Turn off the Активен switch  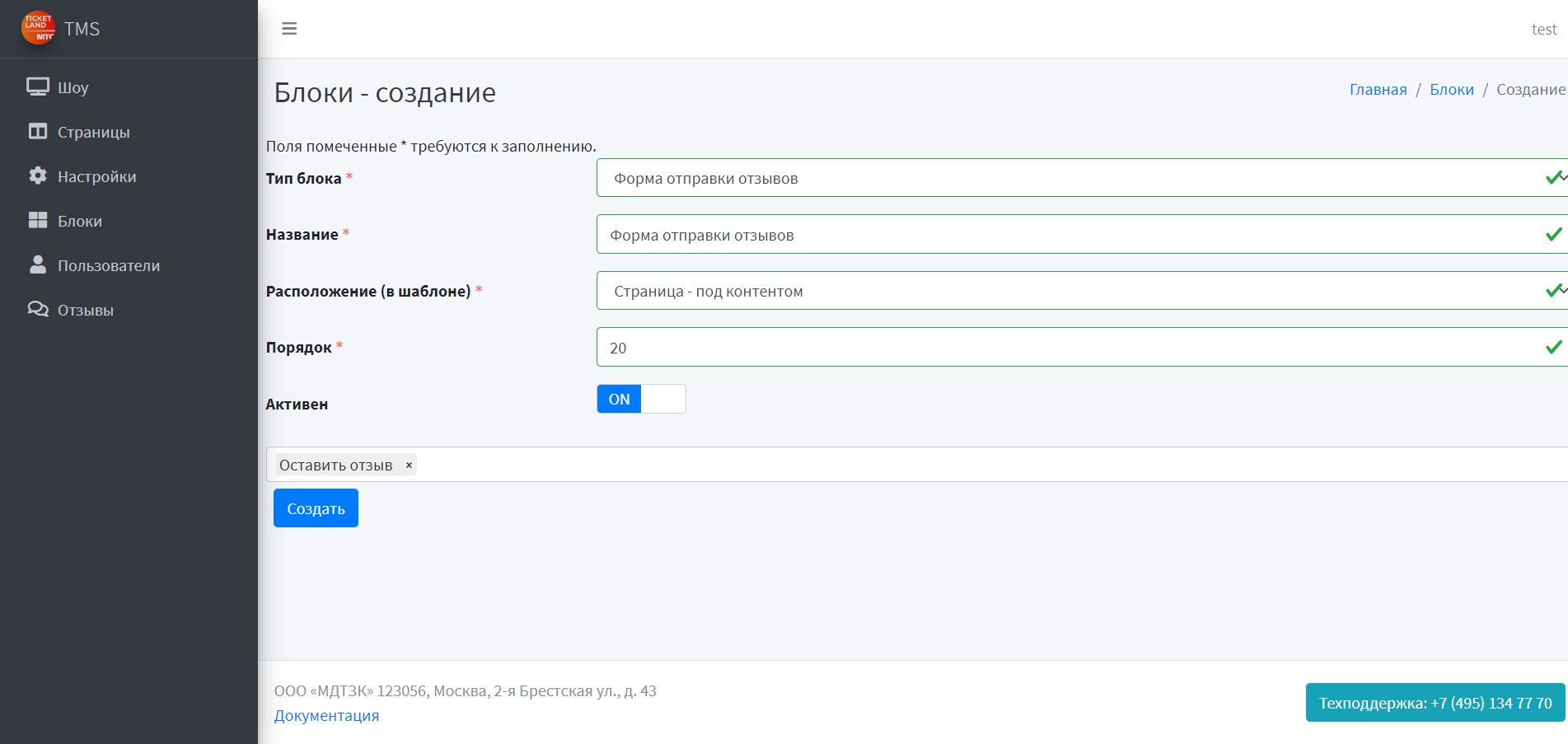click(x=641, y=399)
